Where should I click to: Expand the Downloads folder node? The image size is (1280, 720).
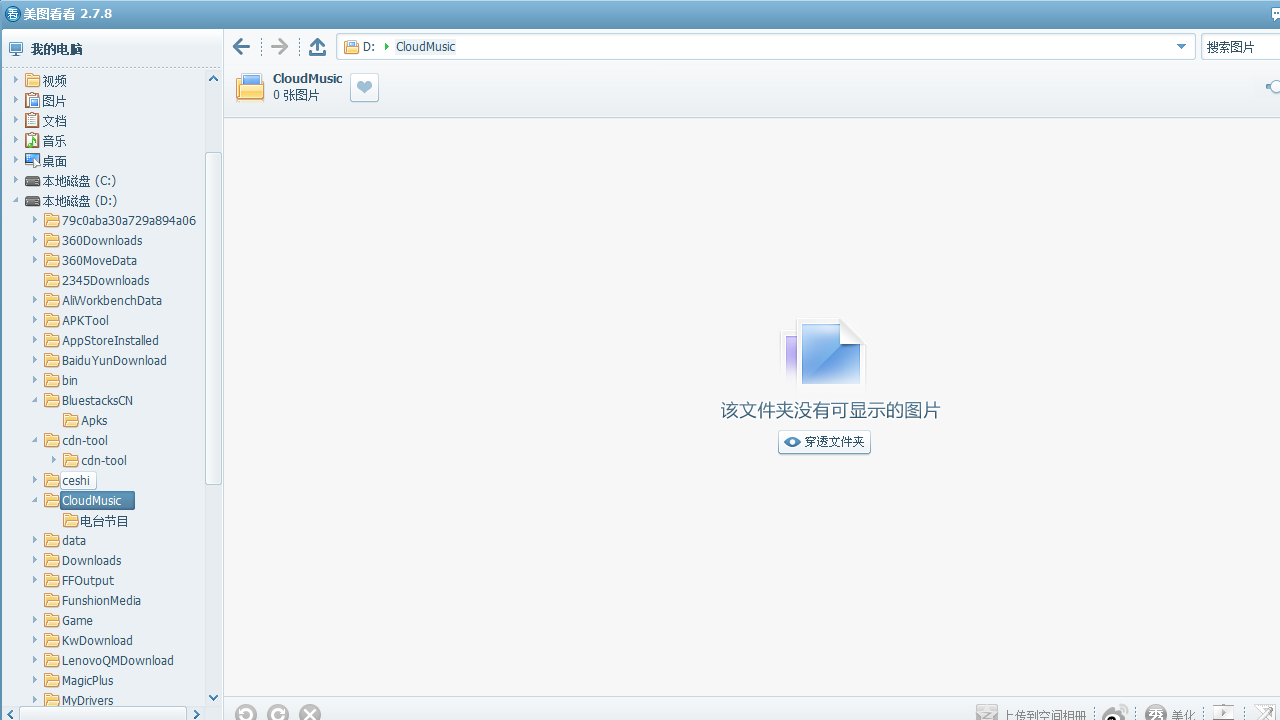35,561
